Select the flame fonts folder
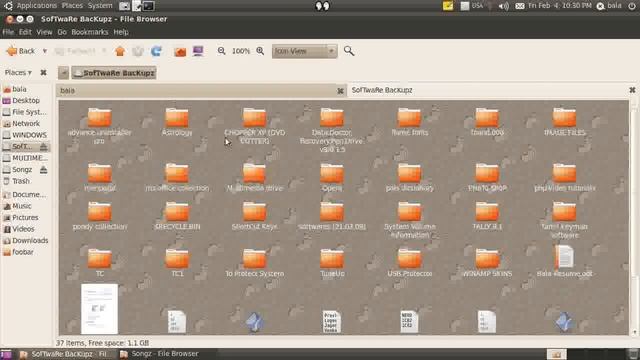Image resolution: width=640 pixels, height=360 pixels. pyautogui.click(x=409, y=118)
